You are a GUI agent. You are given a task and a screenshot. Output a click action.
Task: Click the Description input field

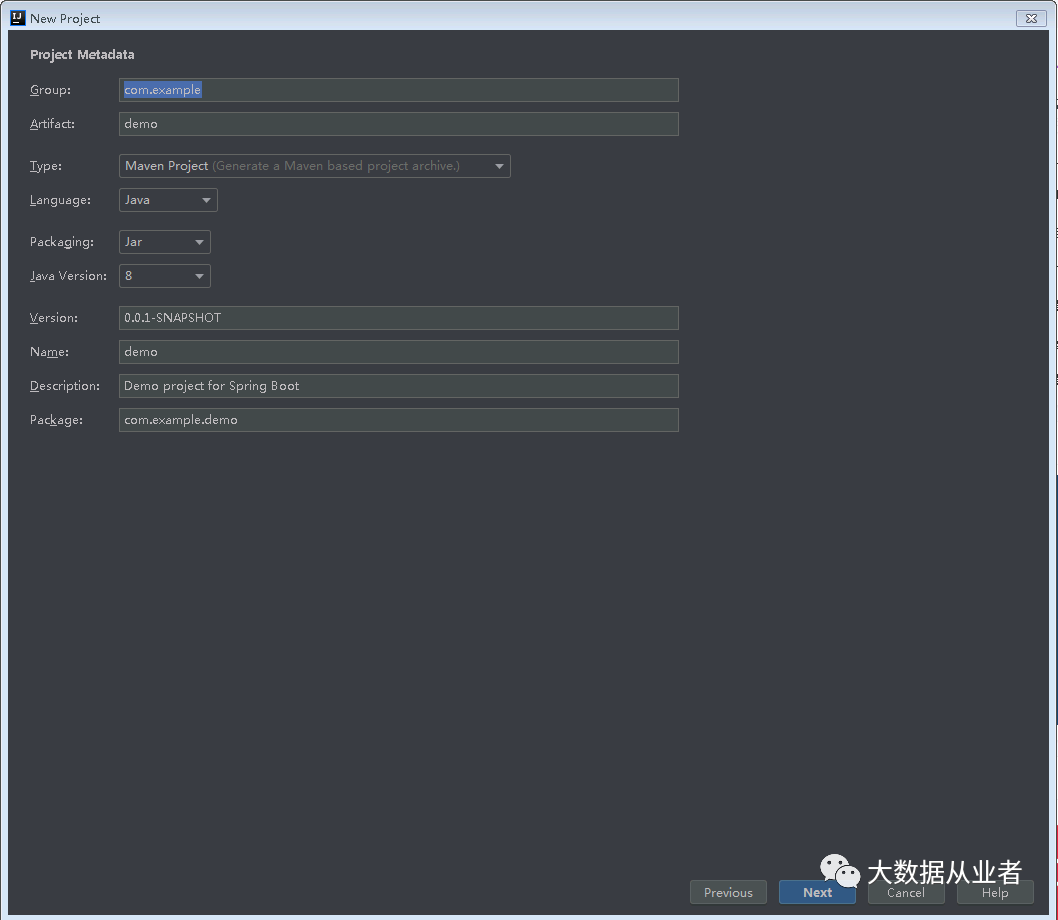[x=399, y=385]
